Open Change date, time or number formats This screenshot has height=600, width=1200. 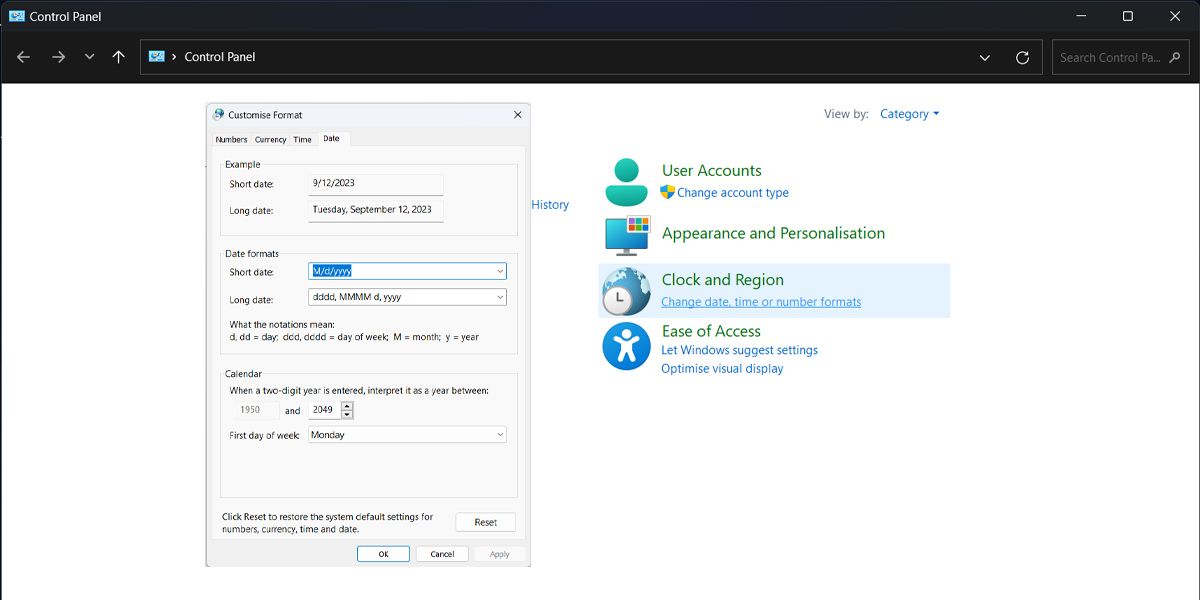pyautogui.click(x=760, y=302)
